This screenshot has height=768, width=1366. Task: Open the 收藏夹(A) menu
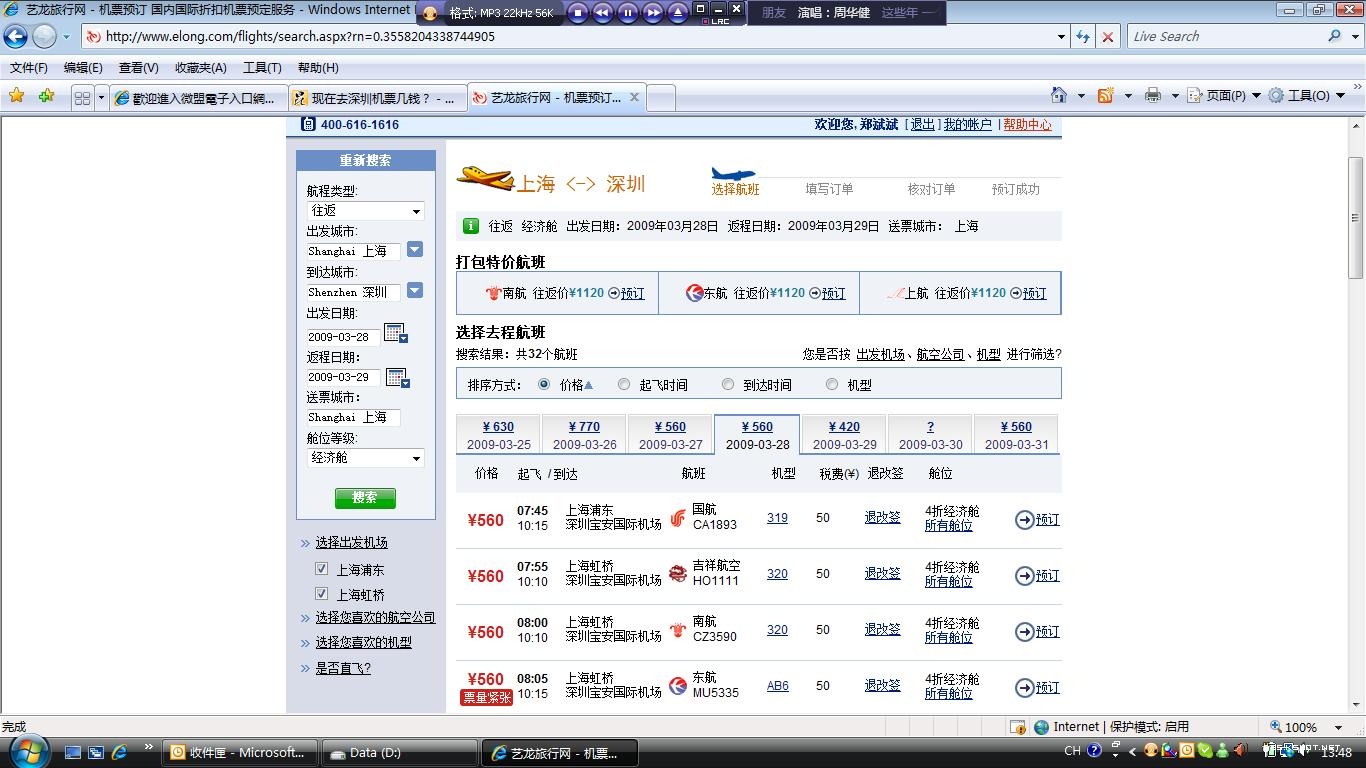[201, 68]
